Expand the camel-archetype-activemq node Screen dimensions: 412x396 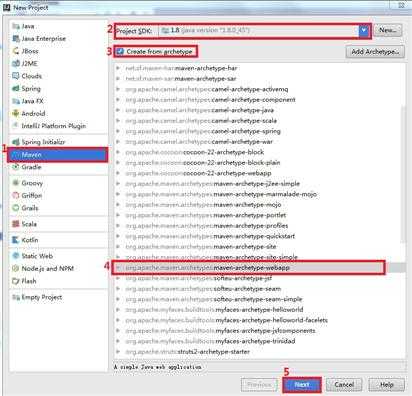(x=118, y=89)
